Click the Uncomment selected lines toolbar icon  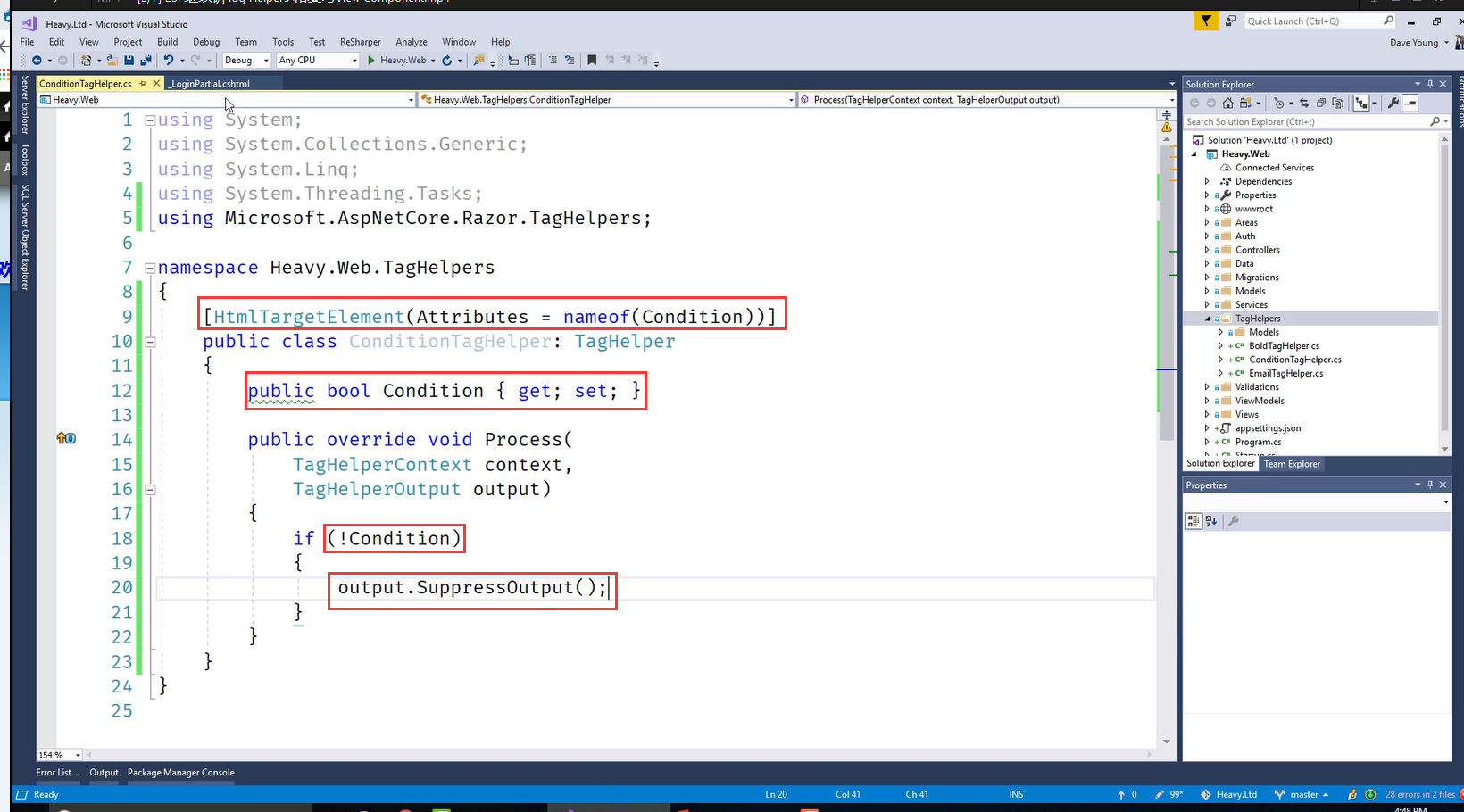[x=570, y=60]
